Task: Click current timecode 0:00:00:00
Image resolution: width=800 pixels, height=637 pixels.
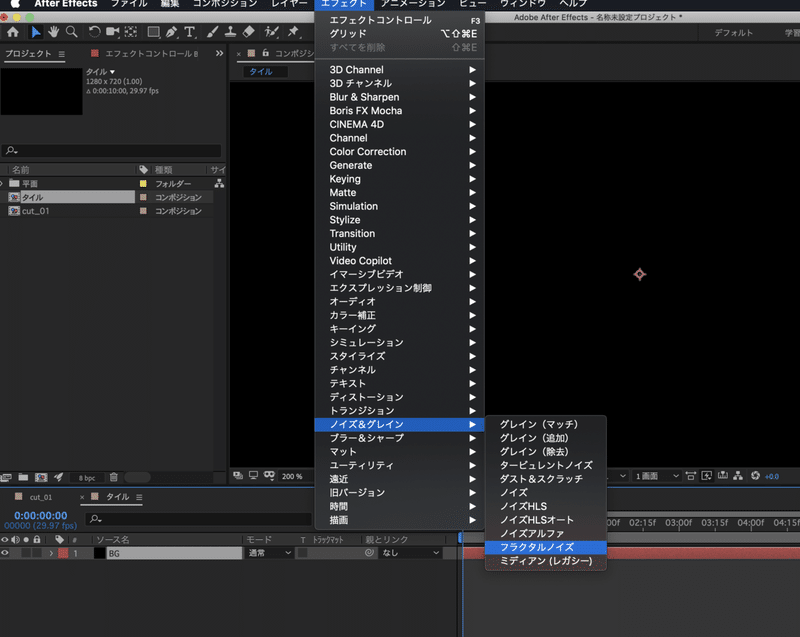Action: point(40,516)
